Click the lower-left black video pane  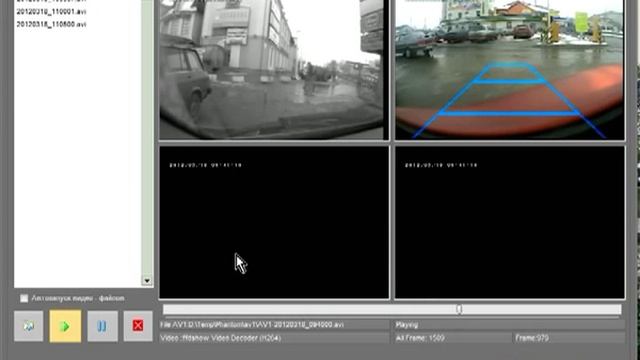[274, 222]
